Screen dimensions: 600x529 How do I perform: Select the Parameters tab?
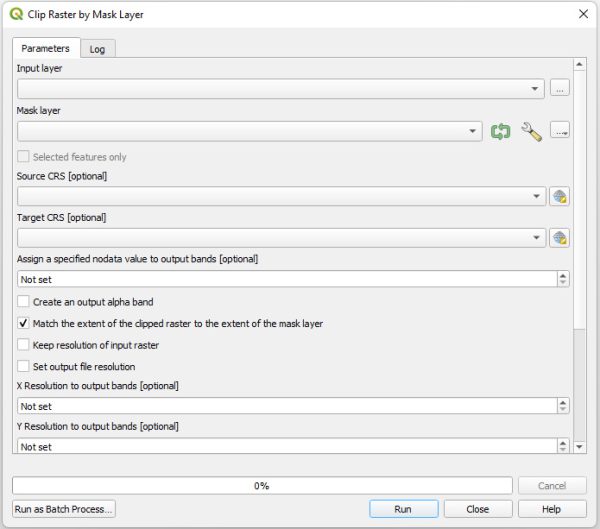(x=45, y=48)
